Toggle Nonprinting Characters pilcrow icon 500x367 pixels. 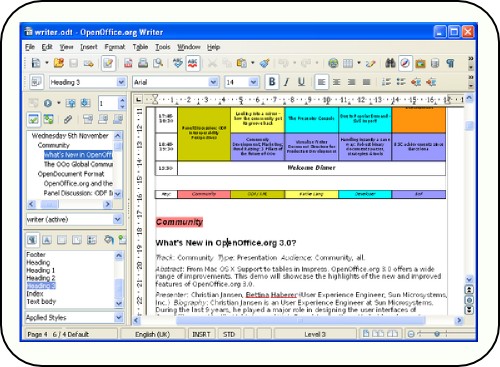(x=450, y=63)
